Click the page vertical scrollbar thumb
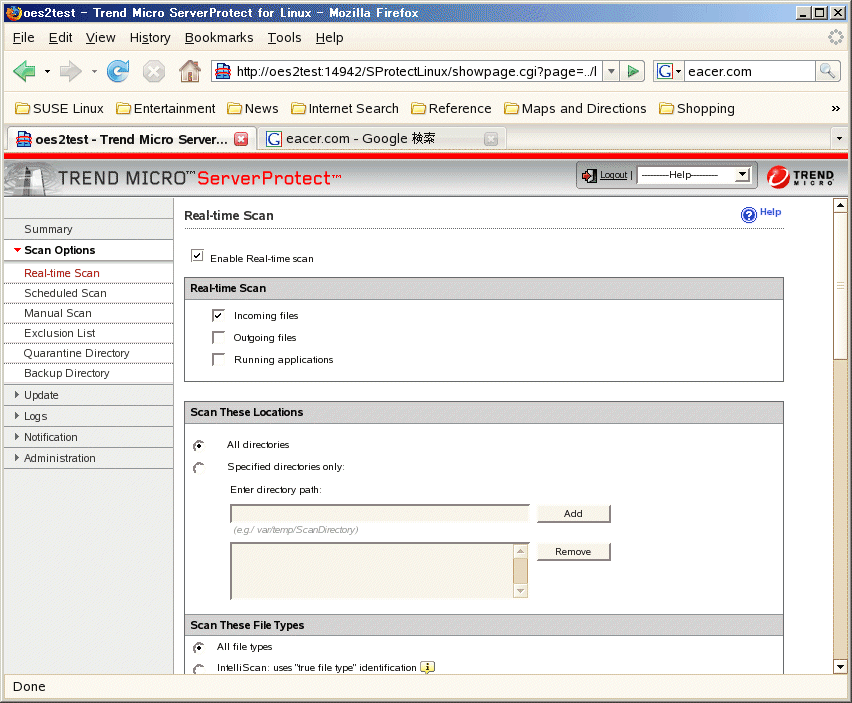 point(840,286)
